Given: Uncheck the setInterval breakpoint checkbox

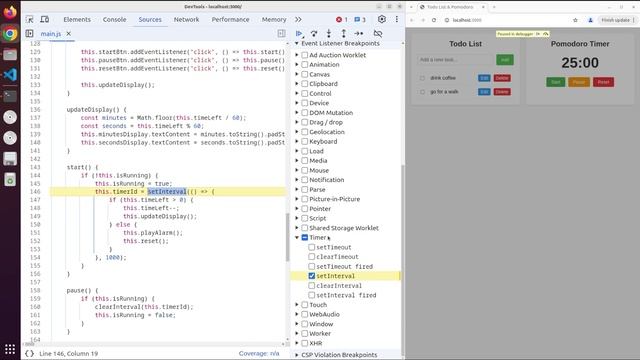Looking at the screenshot, I should point(311,276).
